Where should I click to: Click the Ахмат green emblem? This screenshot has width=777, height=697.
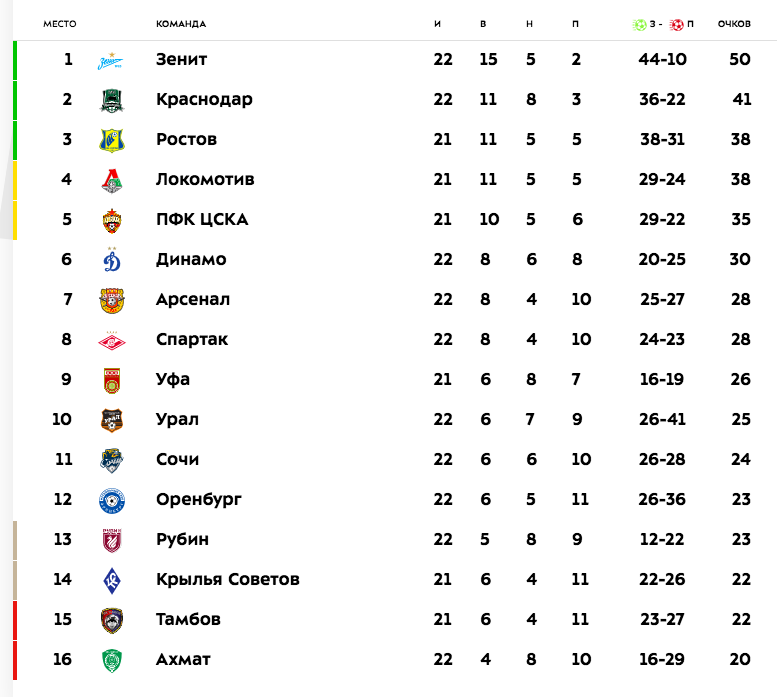[112, 660]
